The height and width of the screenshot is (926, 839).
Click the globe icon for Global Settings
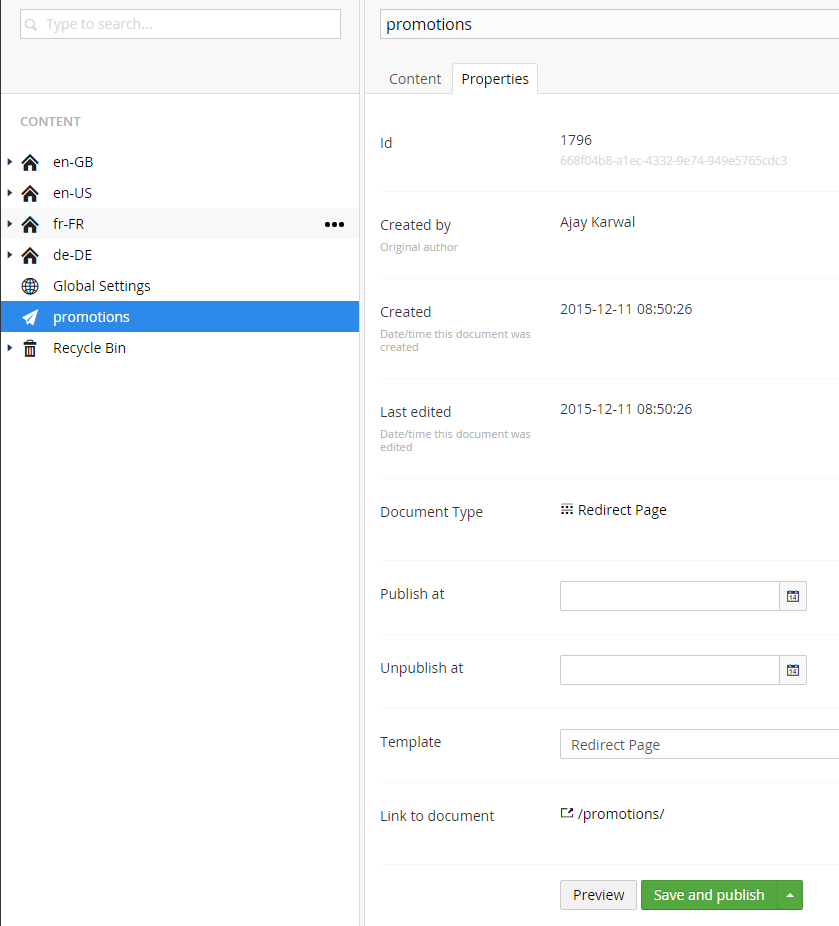[x=30, y=286]
